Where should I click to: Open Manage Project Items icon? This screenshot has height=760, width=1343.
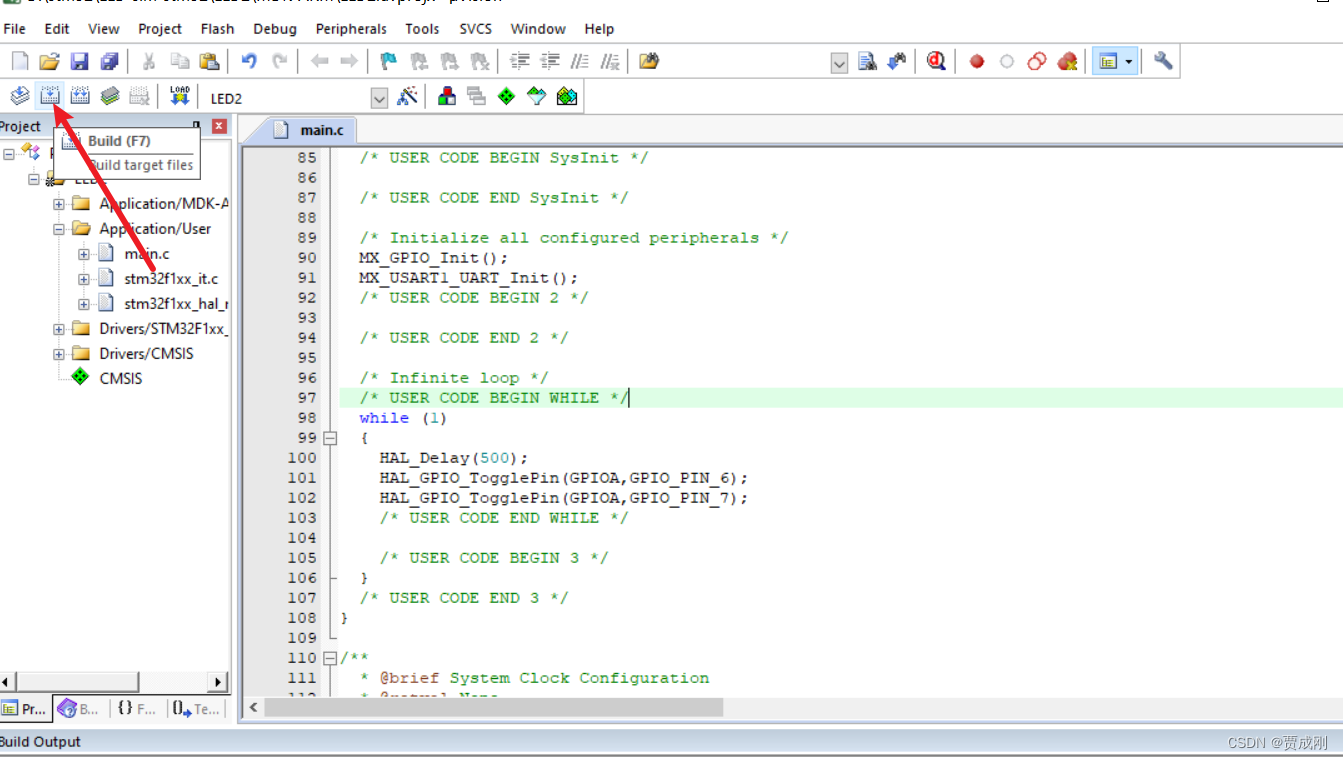click(x=447, y=97)
